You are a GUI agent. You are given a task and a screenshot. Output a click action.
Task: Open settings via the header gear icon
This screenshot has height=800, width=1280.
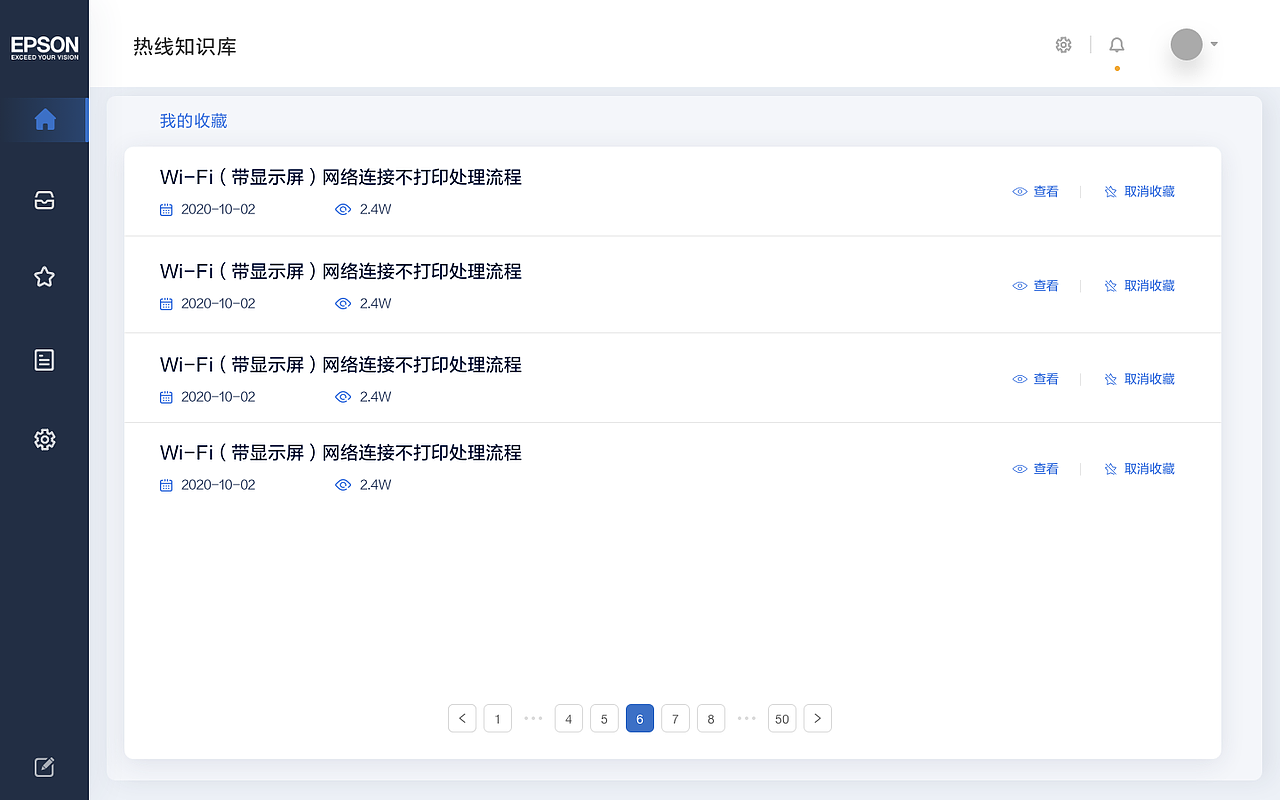[x=1063, y=44]
